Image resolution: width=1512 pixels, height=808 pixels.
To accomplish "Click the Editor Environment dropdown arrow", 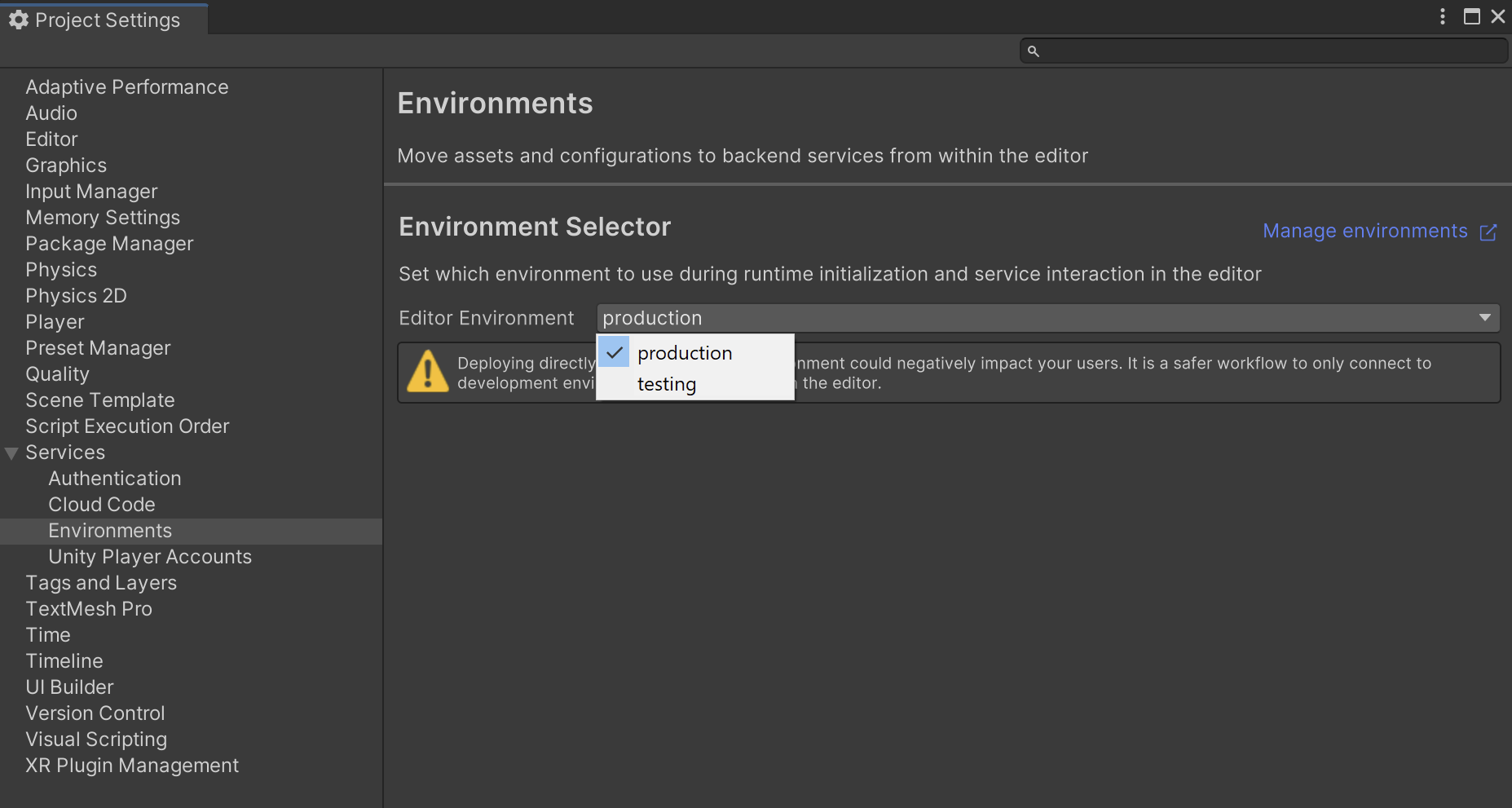I will [x=1484, y=318].
